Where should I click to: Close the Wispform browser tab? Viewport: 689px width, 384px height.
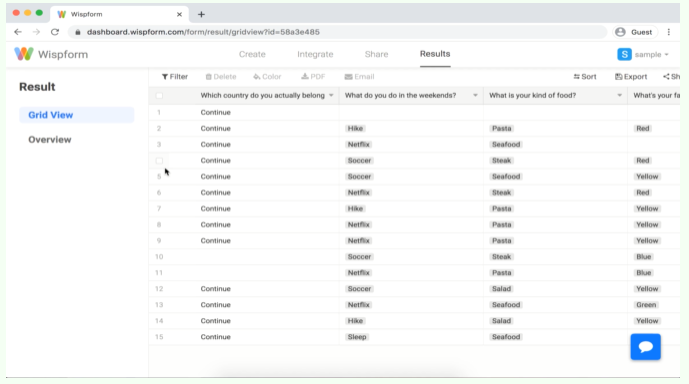coord(179,14)
